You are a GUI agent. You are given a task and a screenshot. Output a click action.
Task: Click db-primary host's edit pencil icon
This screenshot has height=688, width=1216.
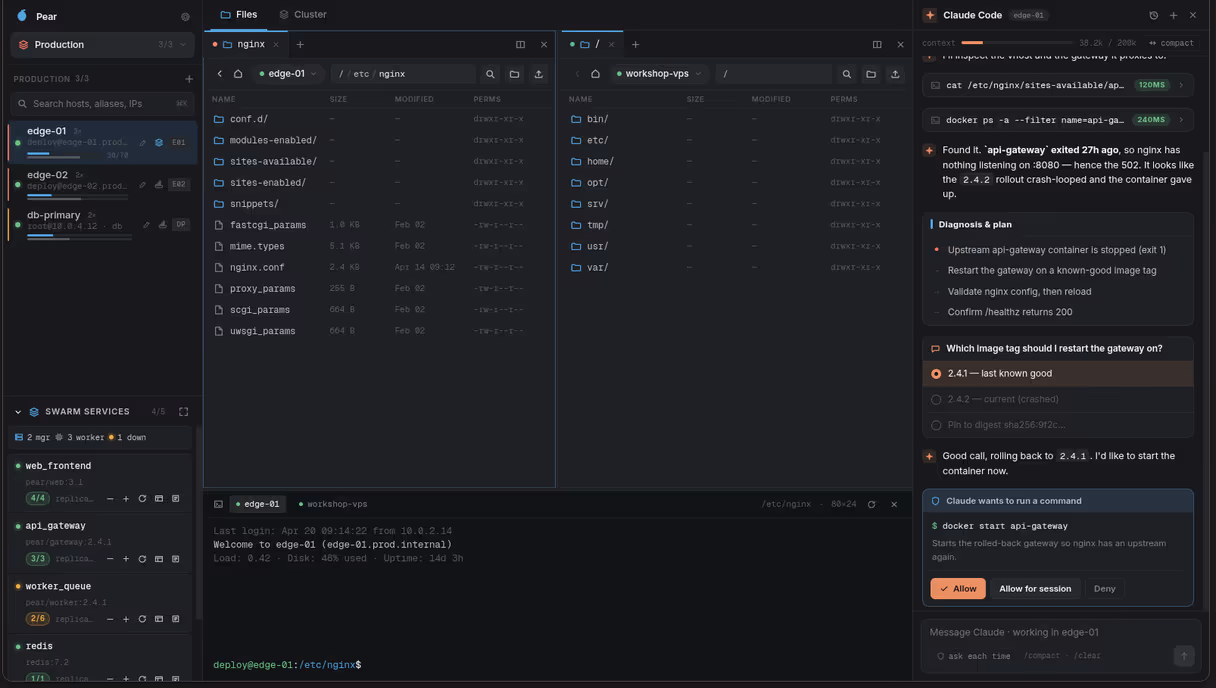click(146, 225)
